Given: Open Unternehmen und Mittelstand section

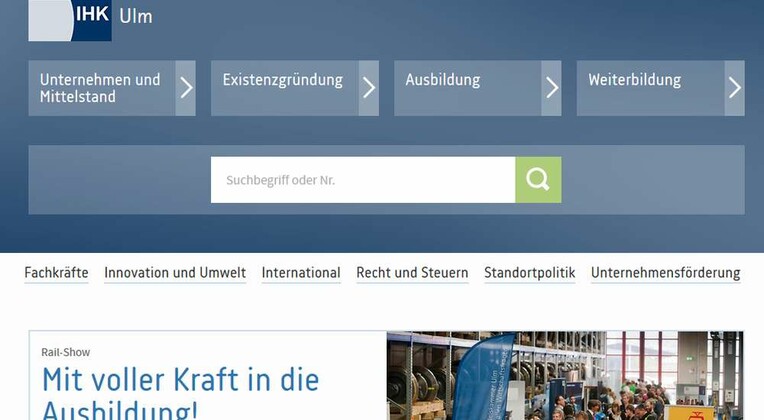Looking at the screenshot, I should (x=102, y=88).
